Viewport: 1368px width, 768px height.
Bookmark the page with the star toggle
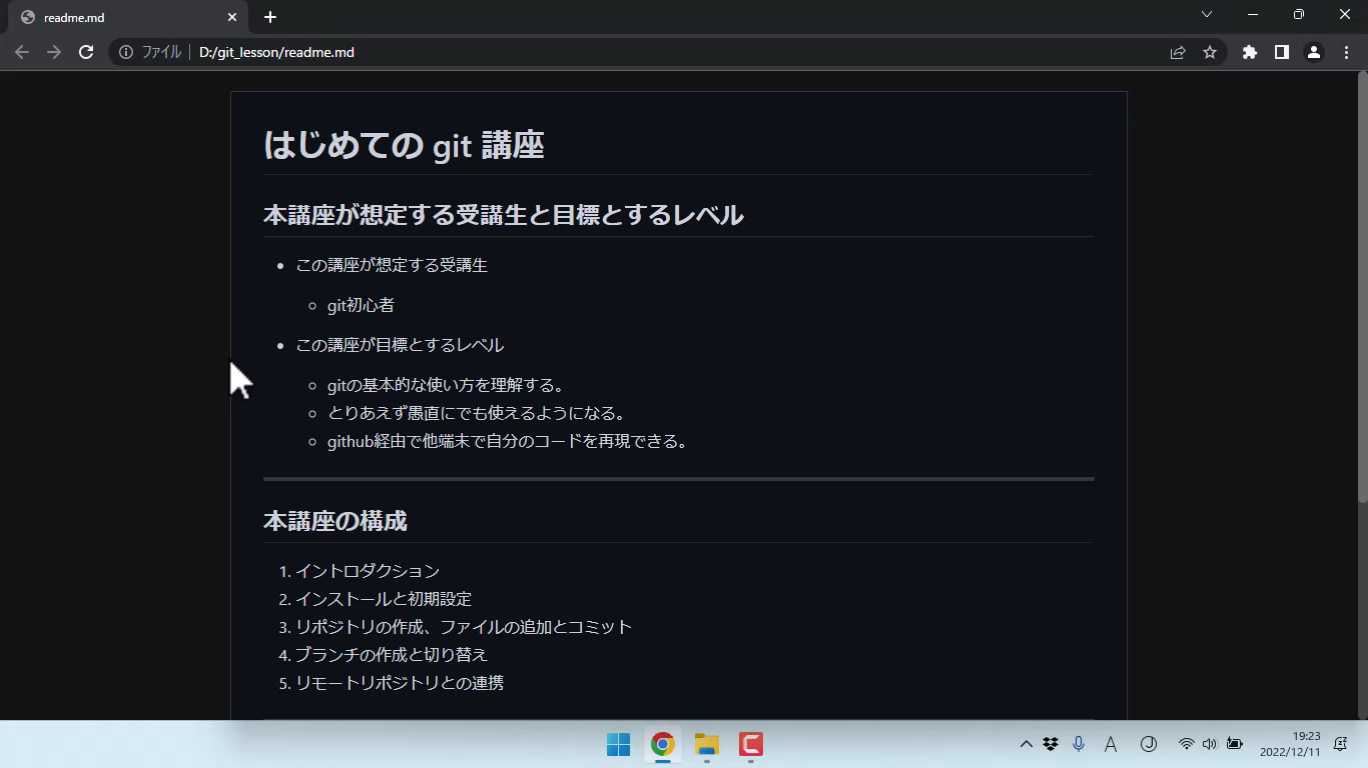1209,51
